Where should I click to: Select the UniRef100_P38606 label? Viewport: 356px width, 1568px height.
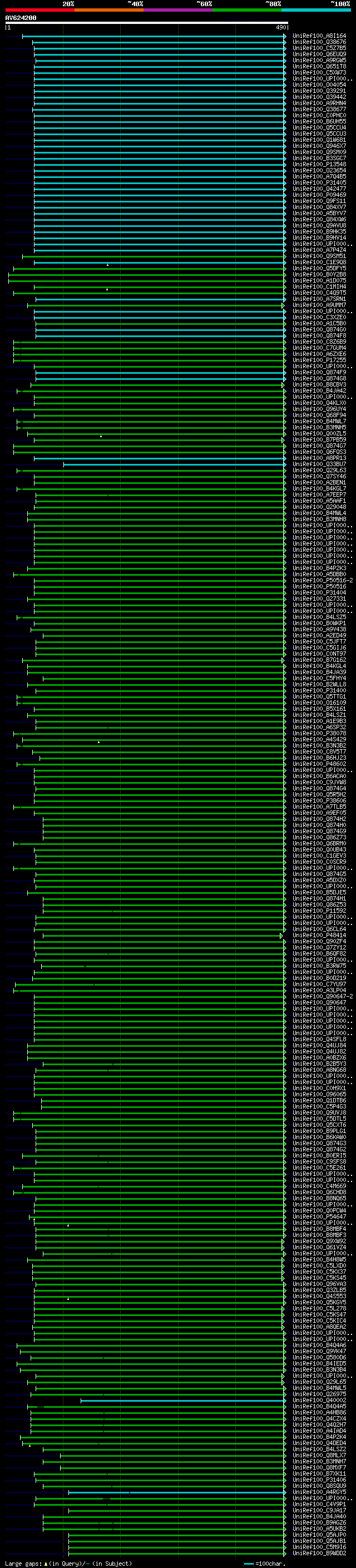point(319,800)
